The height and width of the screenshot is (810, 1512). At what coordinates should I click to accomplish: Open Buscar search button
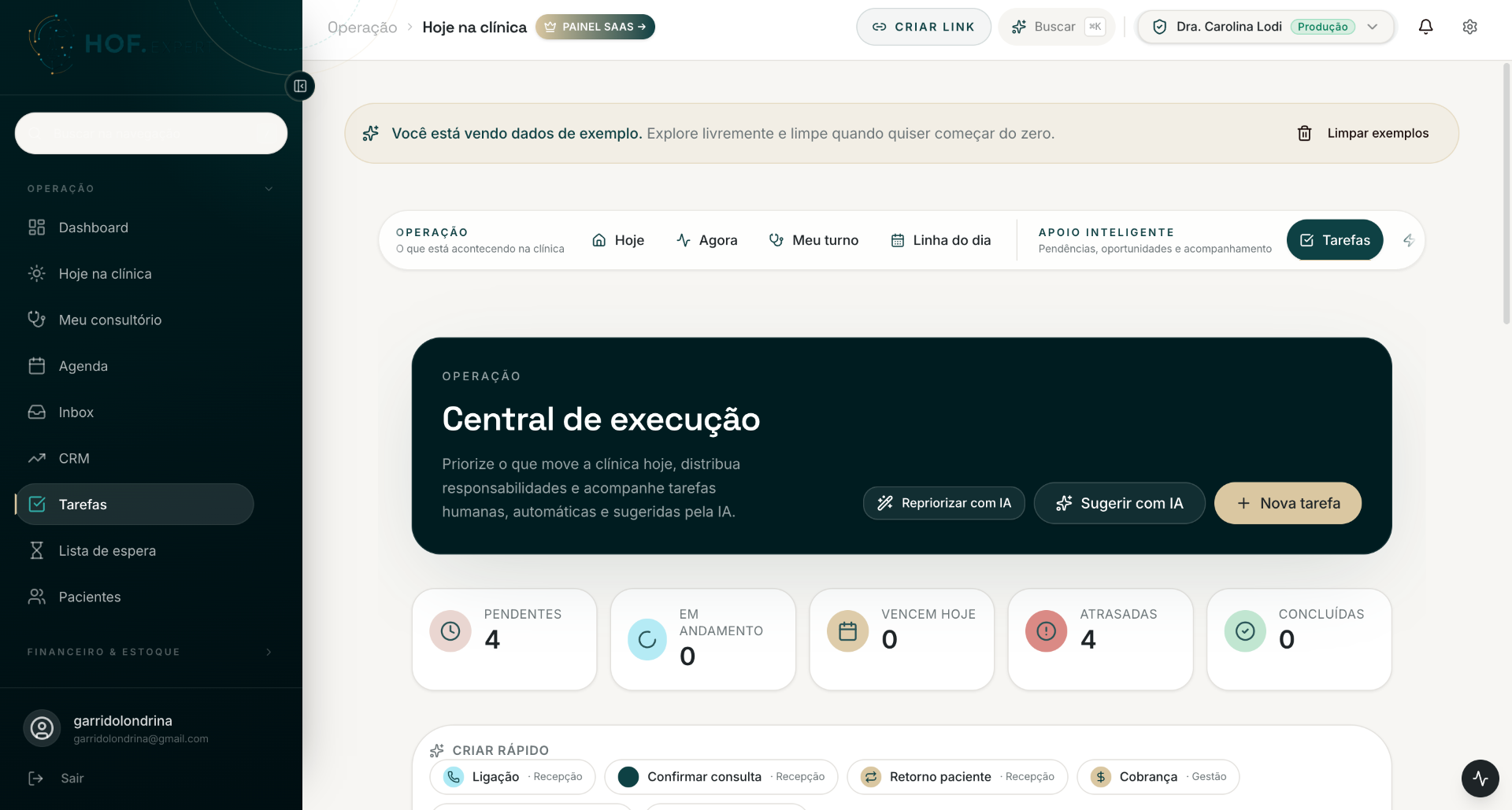coord(1057,27)
